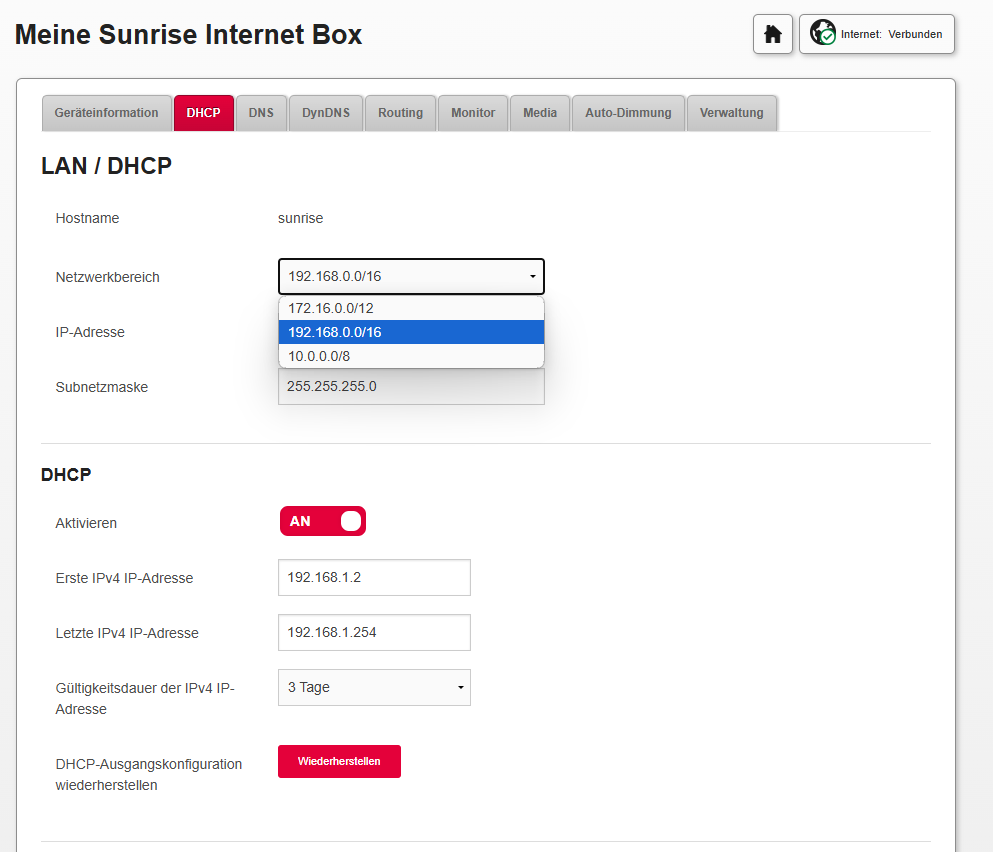
Task: Select the Auto-Dimmung tab
Action: [628, 113]
